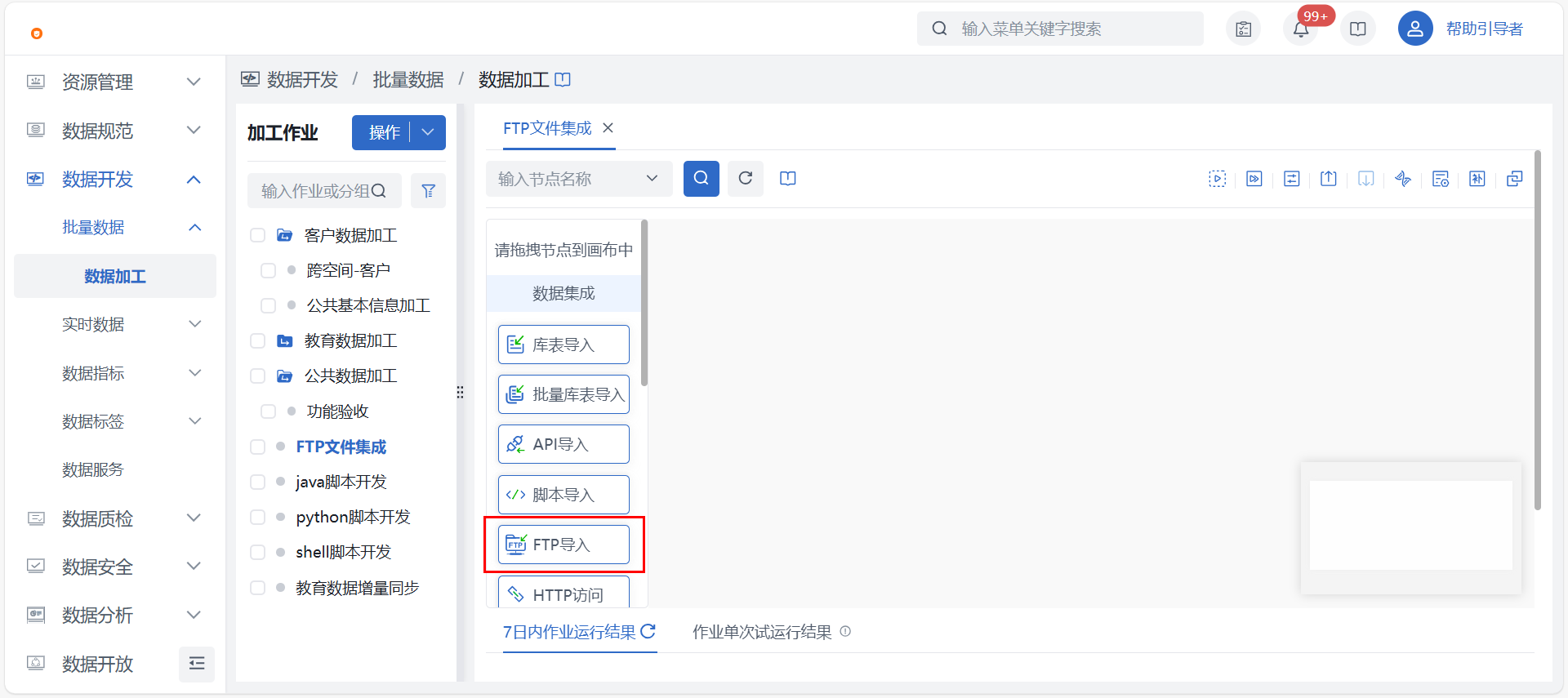Refresh the 7日内作业运行结果 list
Viewport: 1568px width, 698px height.
pos(648,631)
